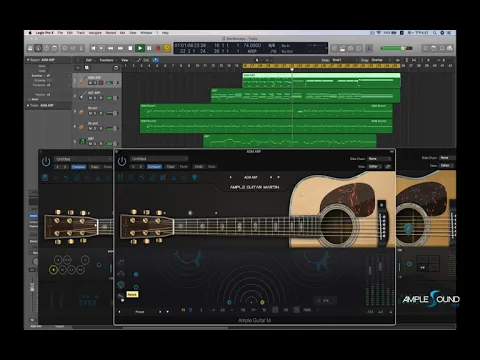Open View Editor dropdown in front plugin
Image resolution: width=480 pixels, height=360 pixels.
tap(375, 166)
